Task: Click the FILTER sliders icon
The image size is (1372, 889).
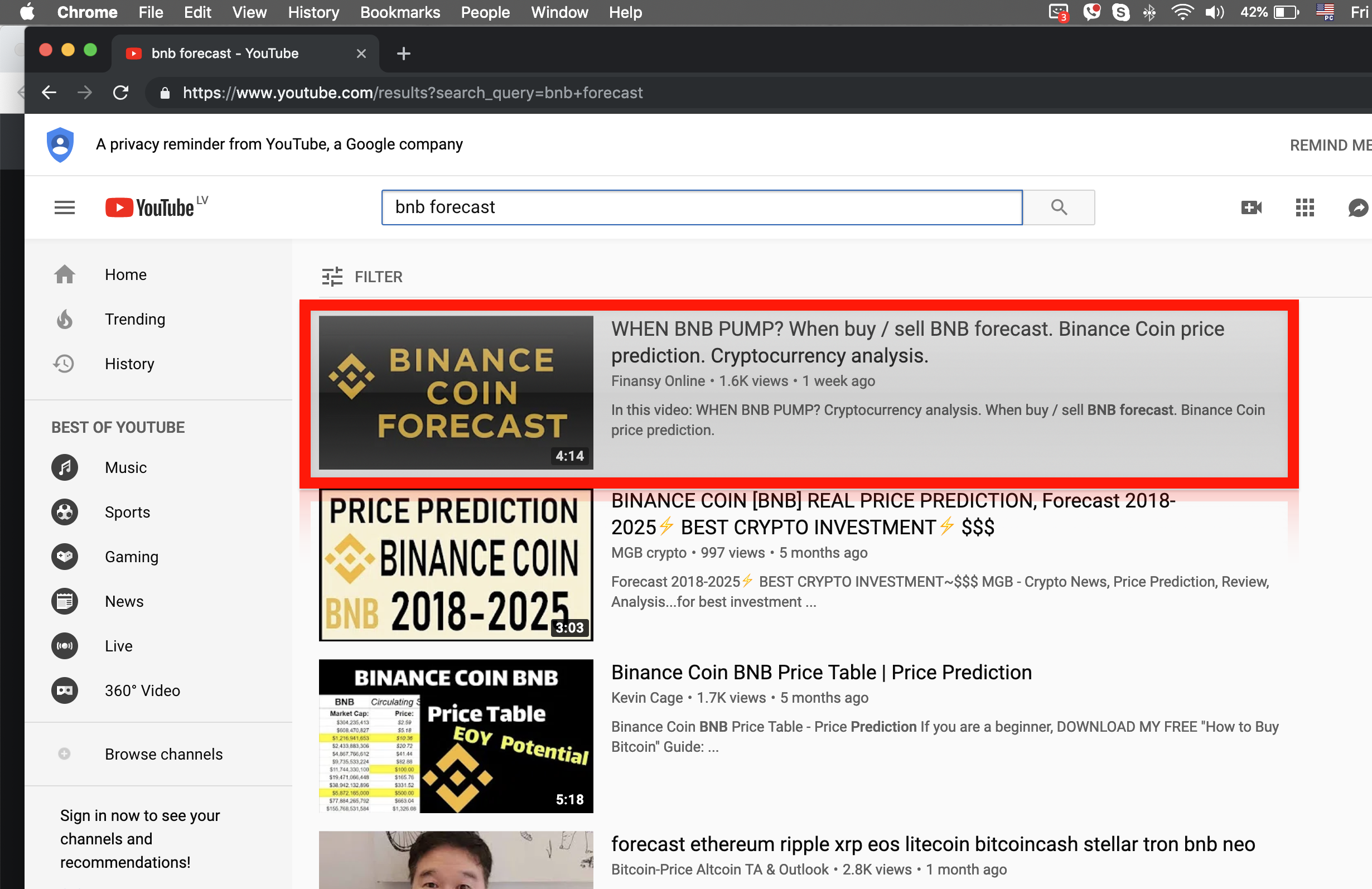Action: coord(332,277)
